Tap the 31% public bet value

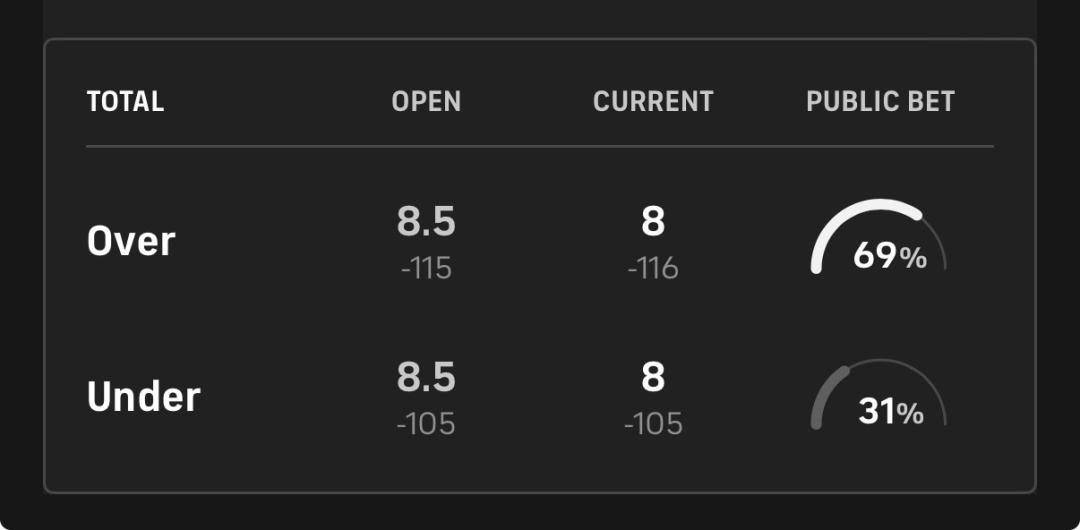click(x=890, y=411)
